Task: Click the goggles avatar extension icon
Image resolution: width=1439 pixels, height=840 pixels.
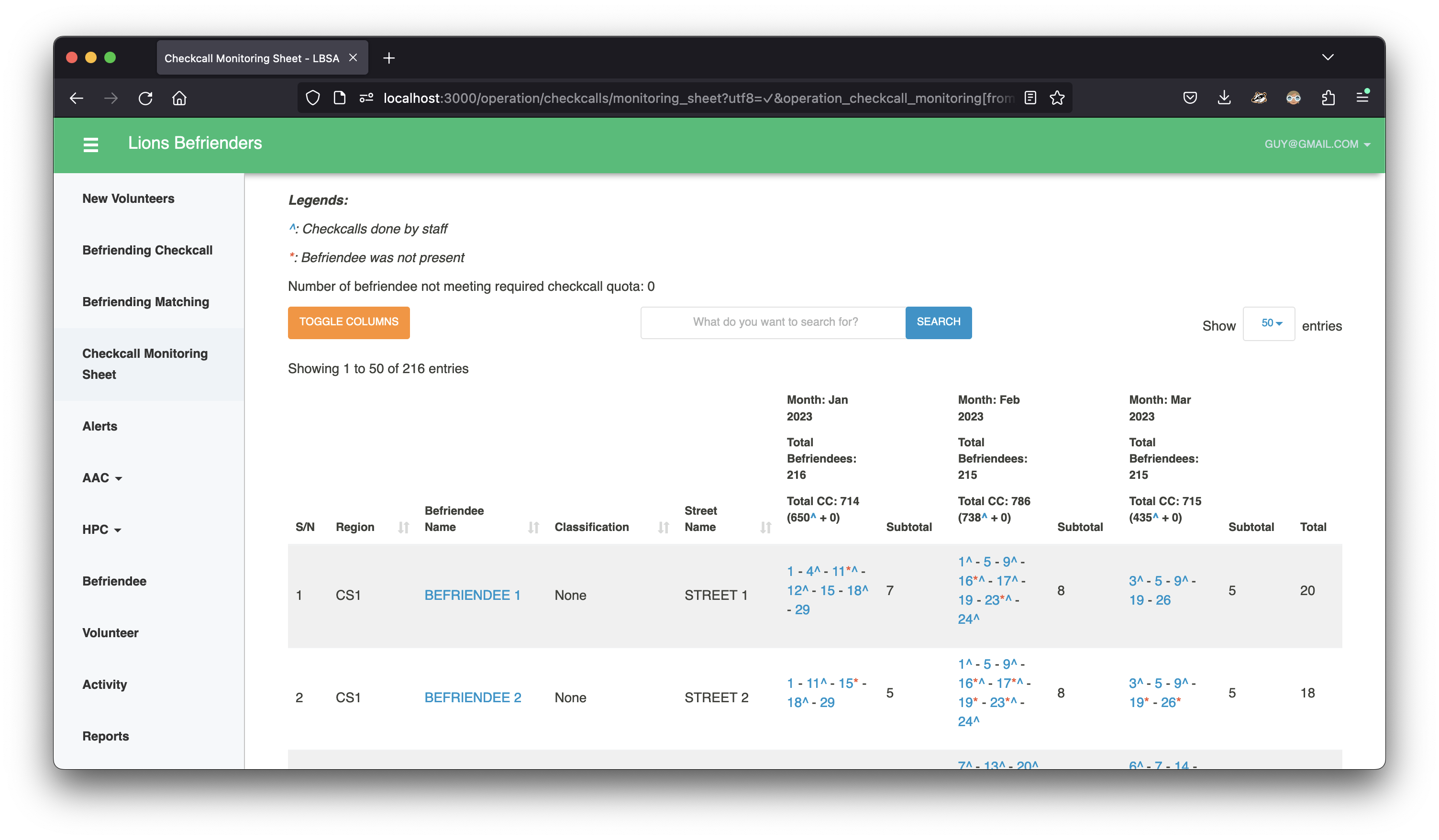Action: 1294,98
